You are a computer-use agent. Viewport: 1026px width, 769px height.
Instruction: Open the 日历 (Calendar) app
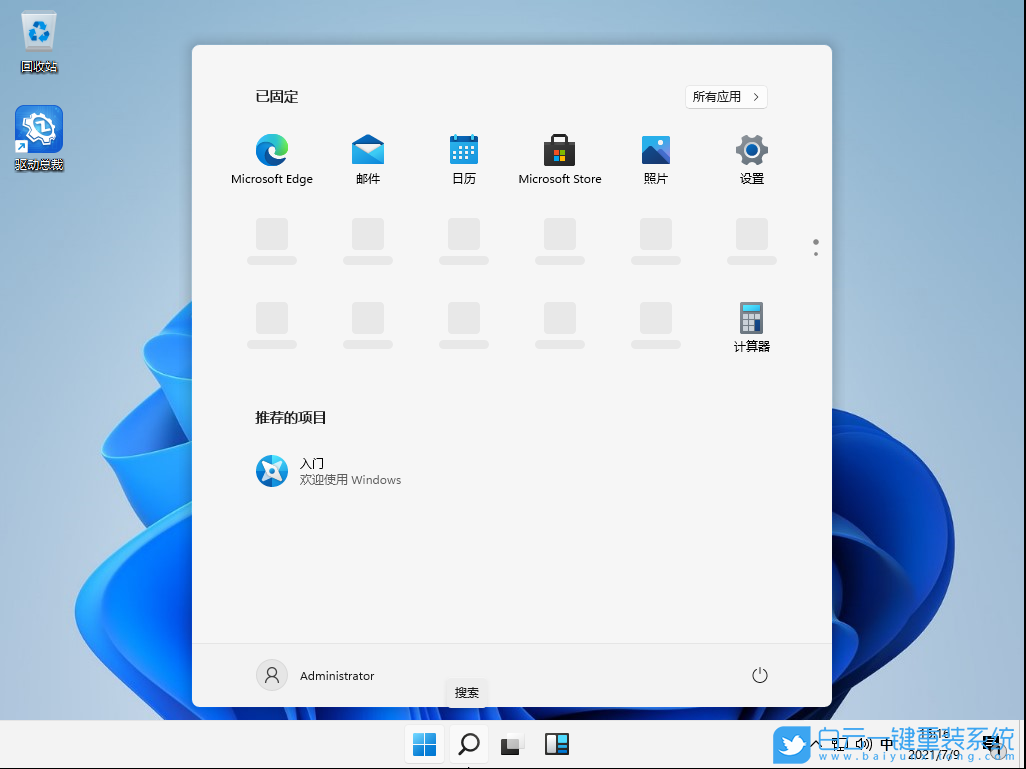[x=463, y=152]
